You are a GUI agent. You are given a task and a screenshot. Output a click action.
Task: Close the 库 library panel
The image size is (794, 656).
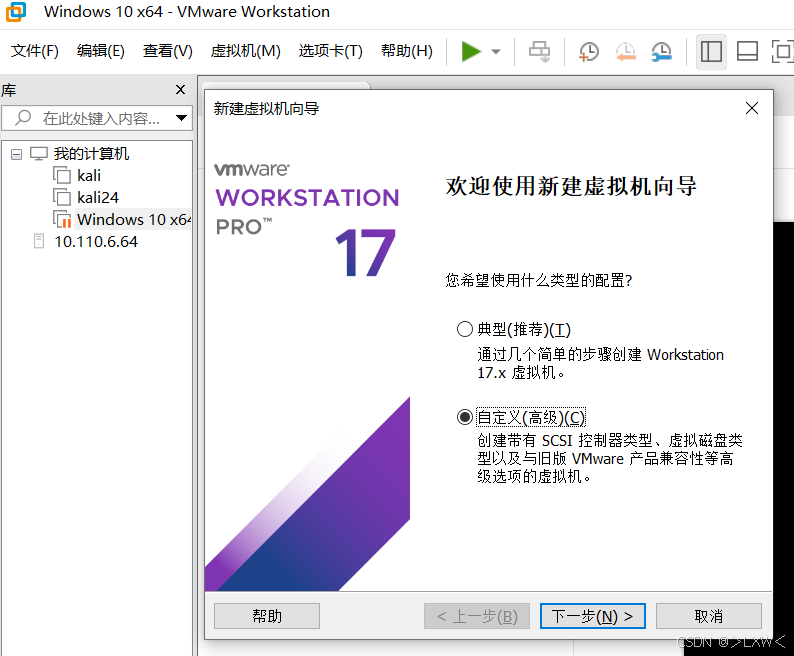180,90
